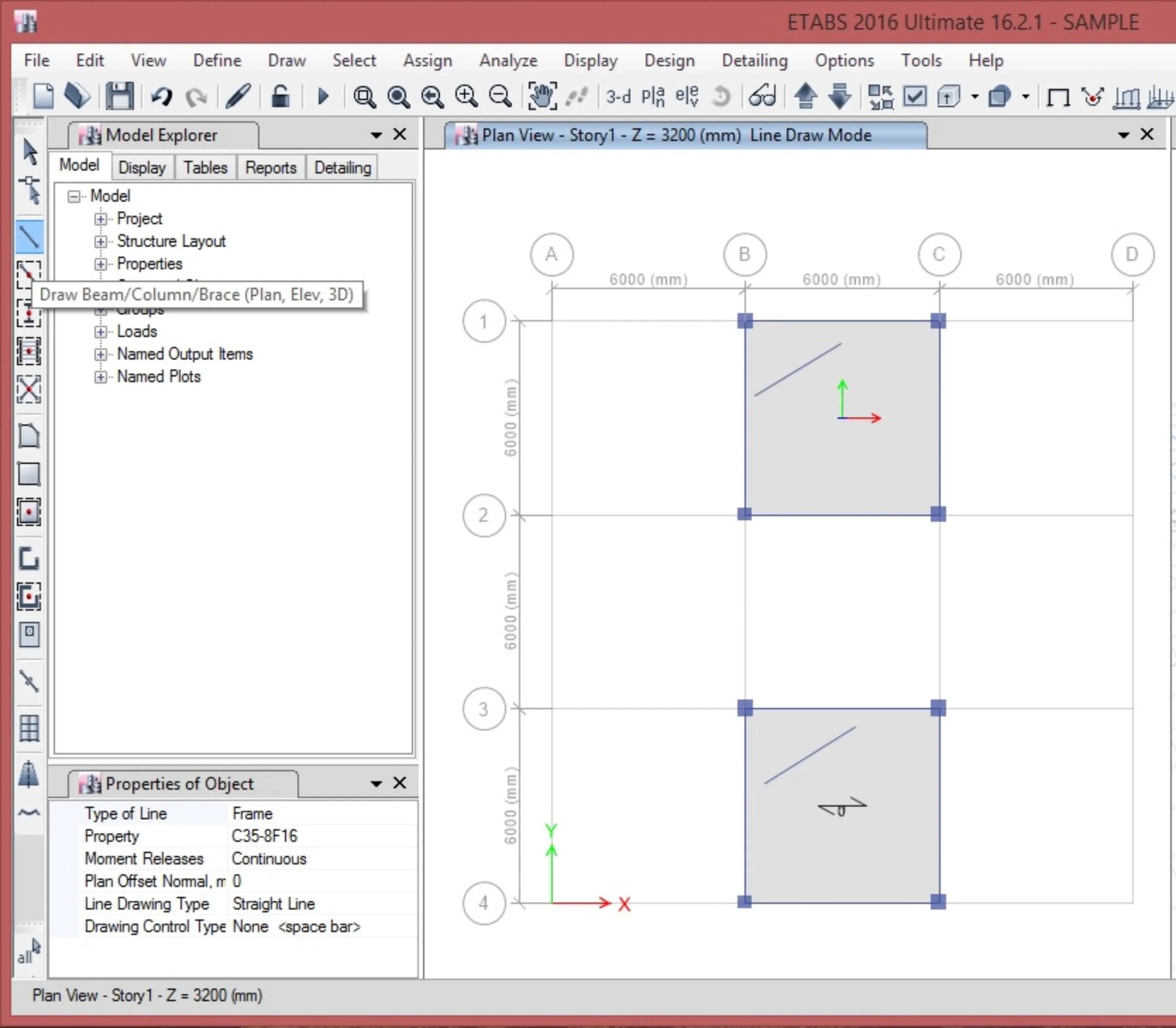1176x1028 pixels.
Task: Toggle the Set Display Options checkbox icon
Action: pyautogui.click(x=915, y=96)
